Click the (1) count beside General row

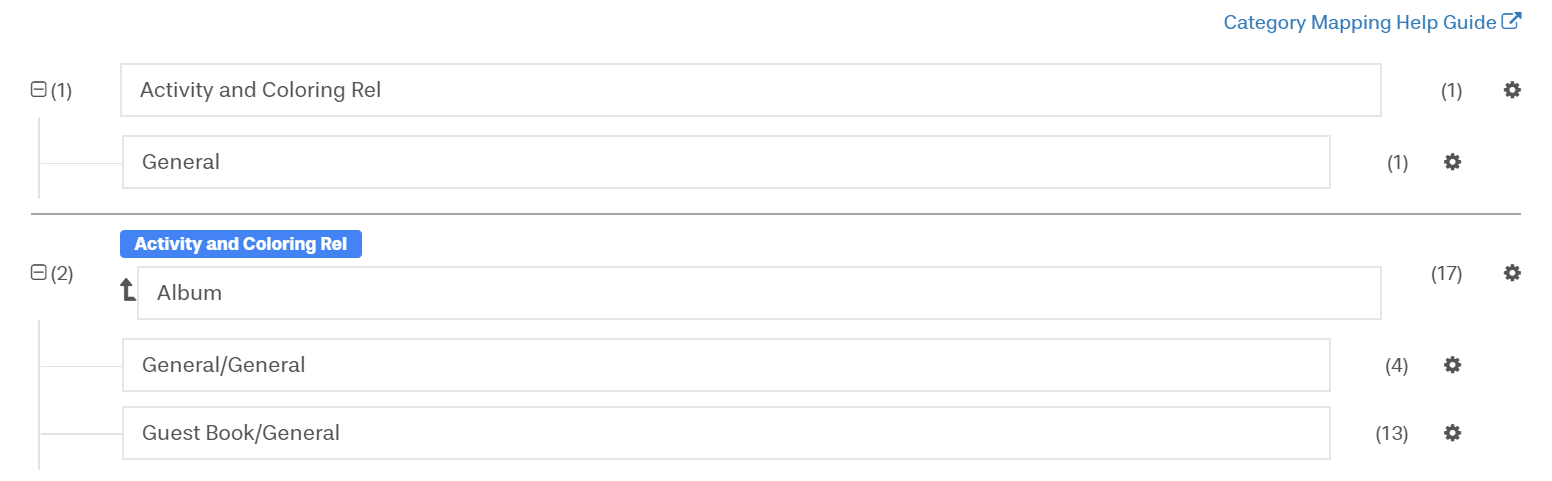pyautogui.click(x=1397, y=163)
